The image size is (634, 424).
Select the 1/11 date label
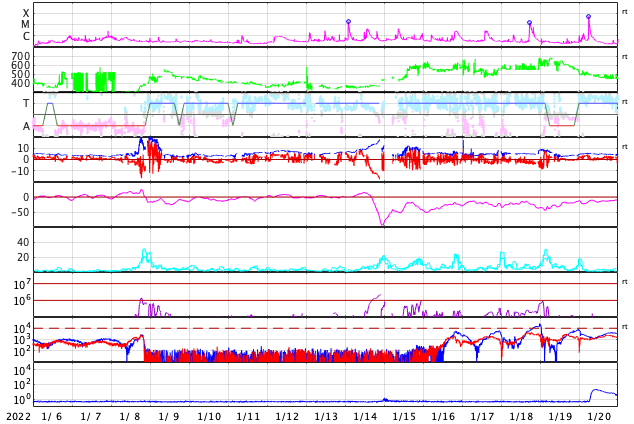(248, 416)
